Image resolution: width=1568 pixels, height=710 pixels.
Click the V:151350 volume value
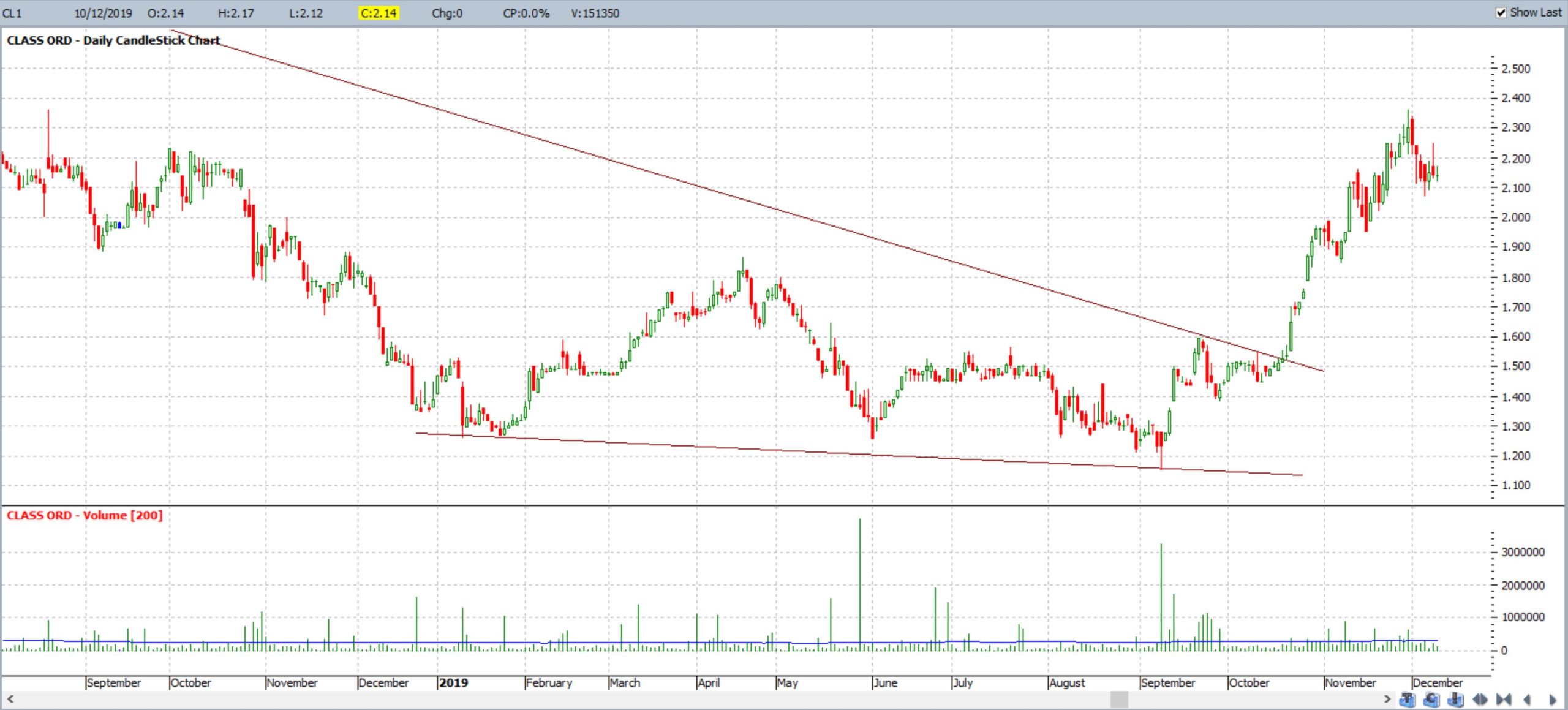595,13
